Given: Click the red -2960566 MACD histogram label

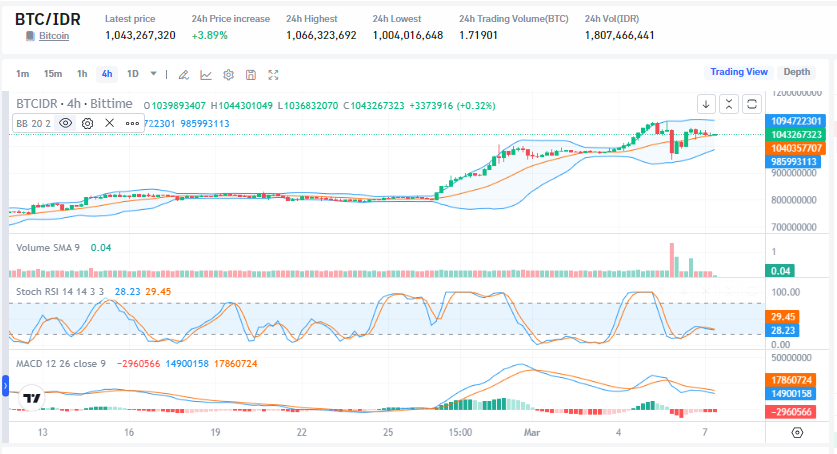Looking at the screenshot, I should point(791,412).
